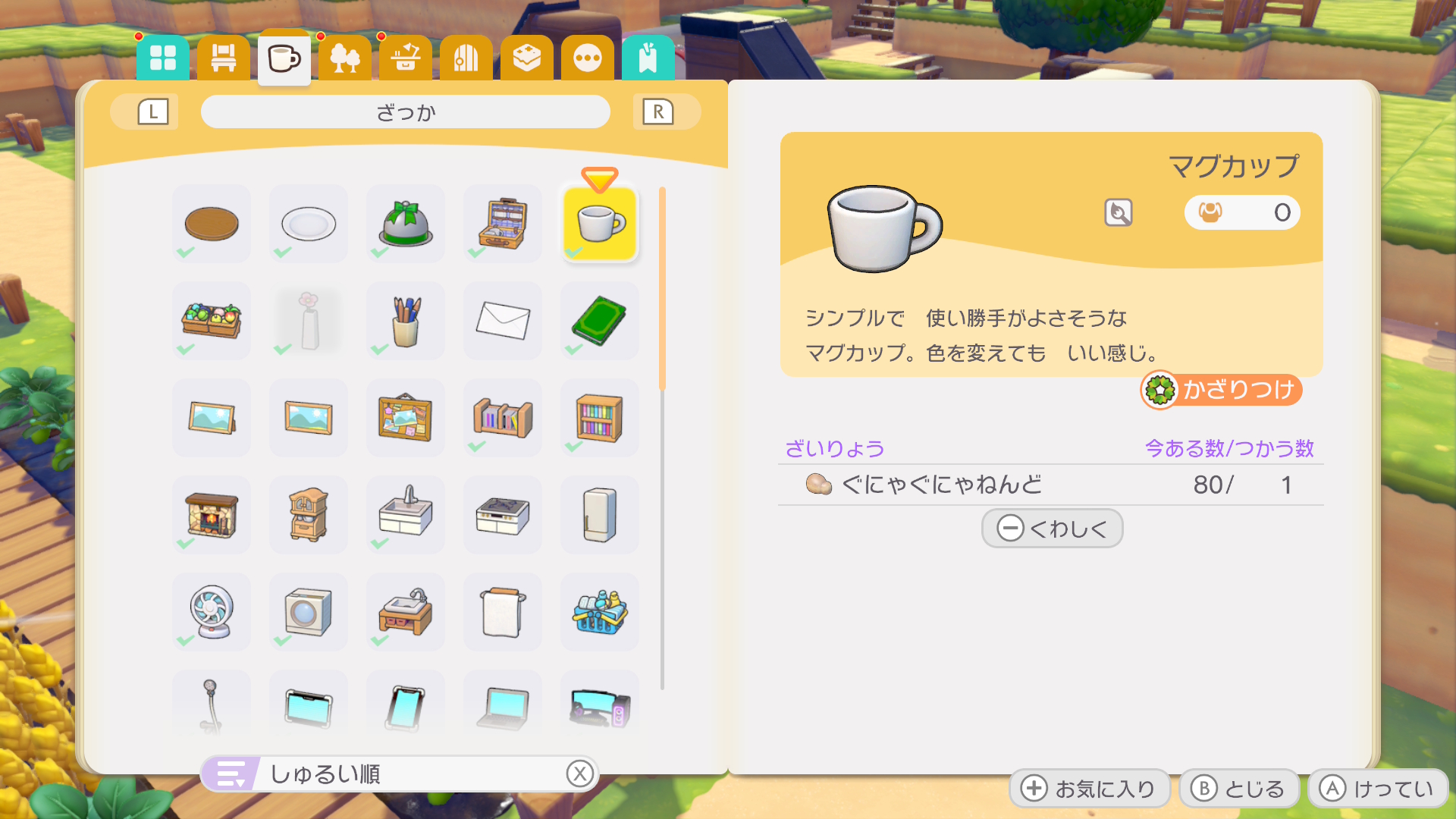
Task: Select the green book item
Action: (599, 321)
